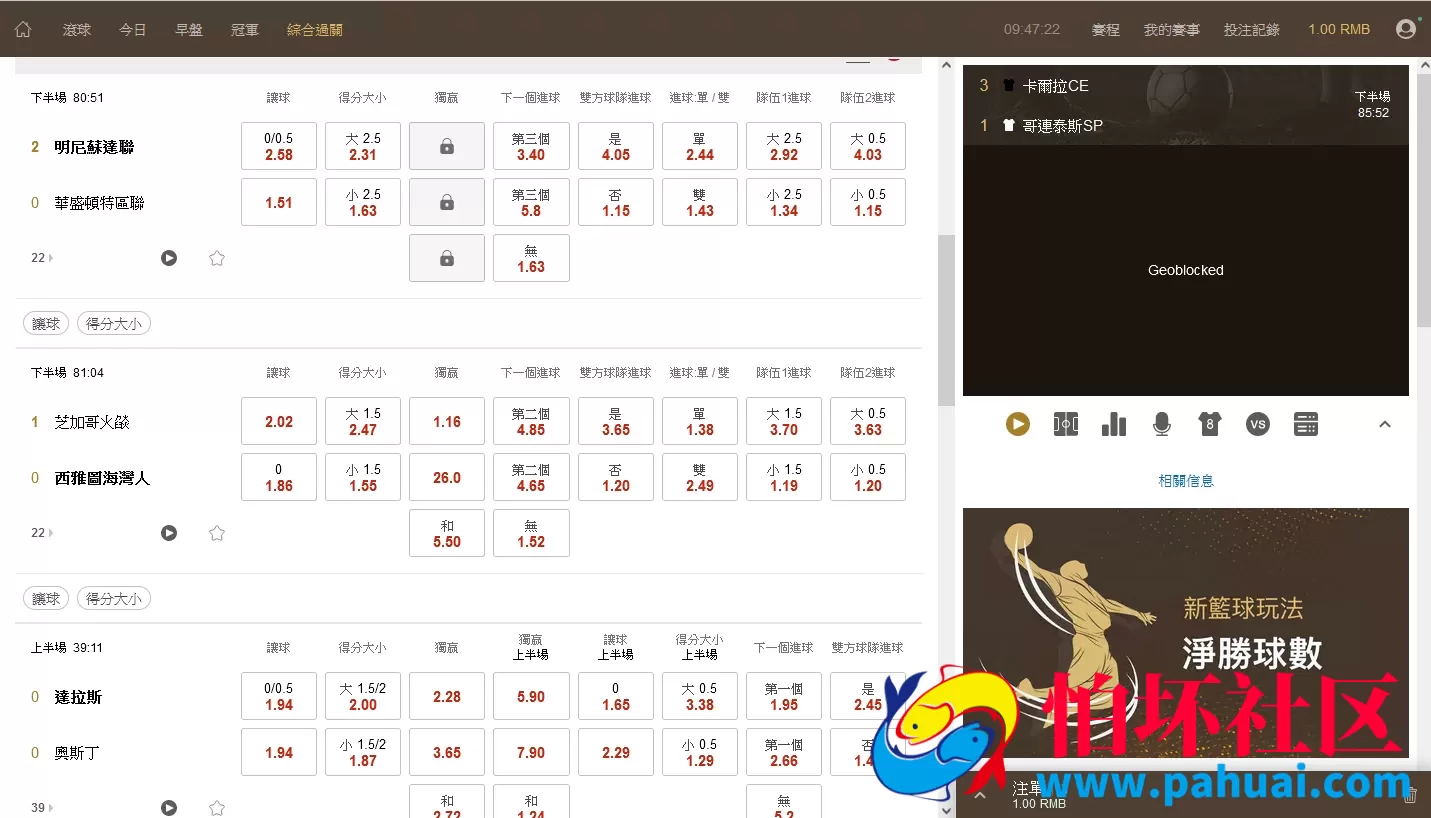Select odds 2.58 for 明尼蘇達聯 handicap
This screenshot has width=1431, height=818.
coord(278,146)
